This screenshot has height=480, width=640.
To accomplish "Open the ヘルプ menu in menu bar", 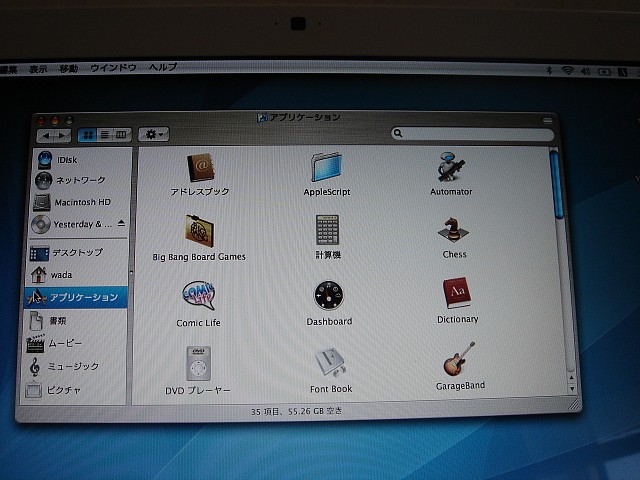I will (163, 68).
